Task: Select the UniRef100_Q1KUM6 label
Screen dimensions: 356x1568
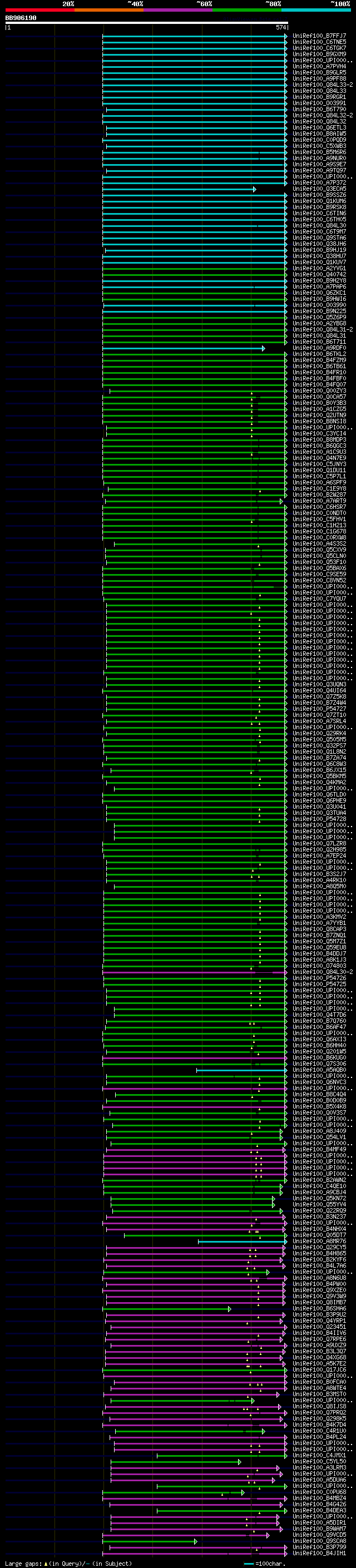Action: pos(319,201)
